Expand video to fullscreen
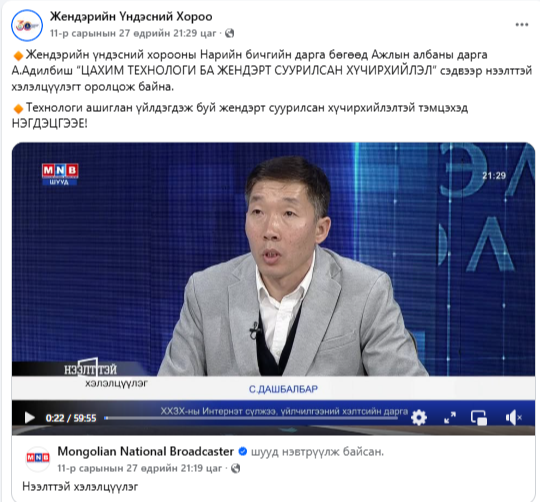 [x=450, y=418]
